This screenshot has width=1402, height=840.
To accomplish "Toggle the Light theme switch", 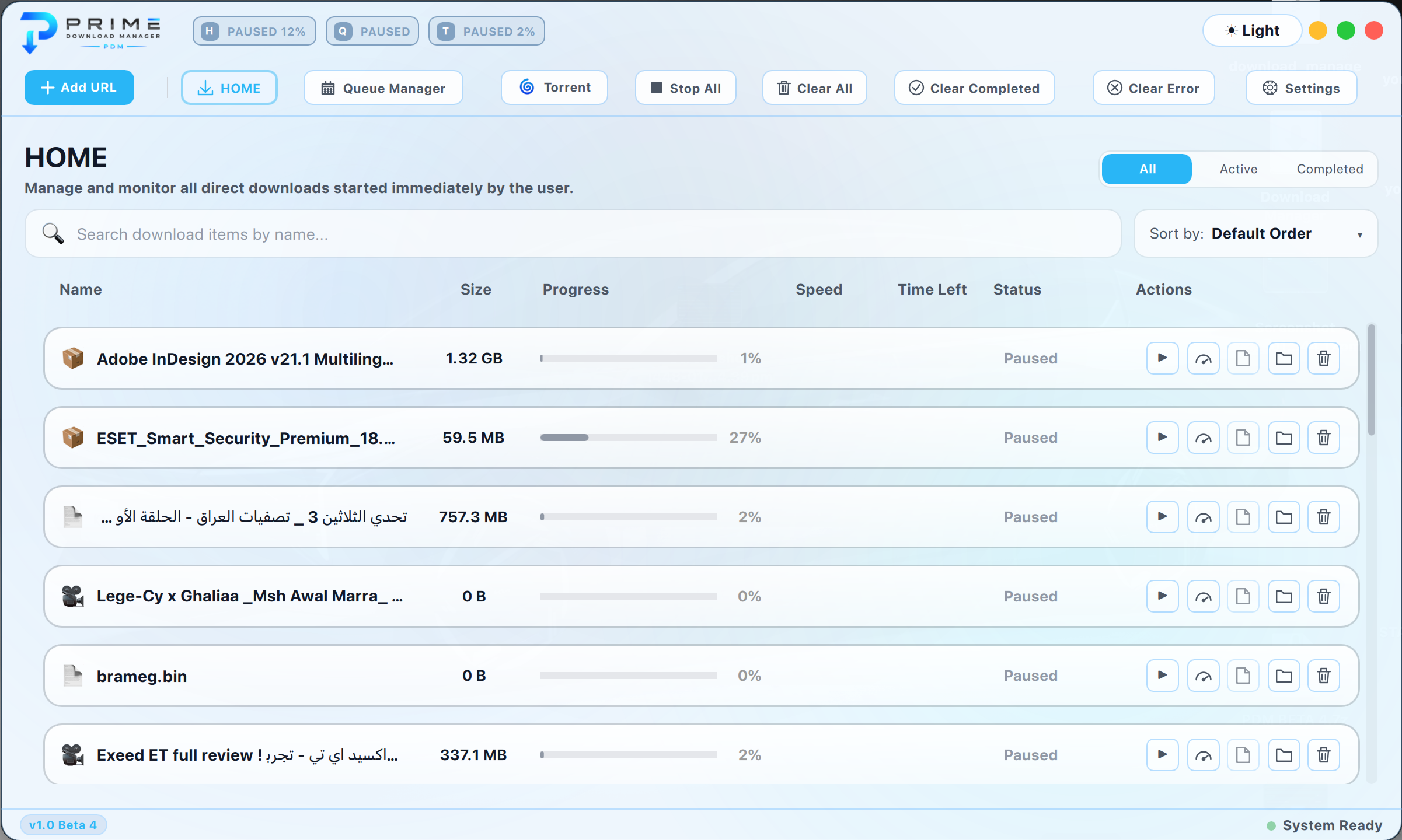I will 1252,30.
